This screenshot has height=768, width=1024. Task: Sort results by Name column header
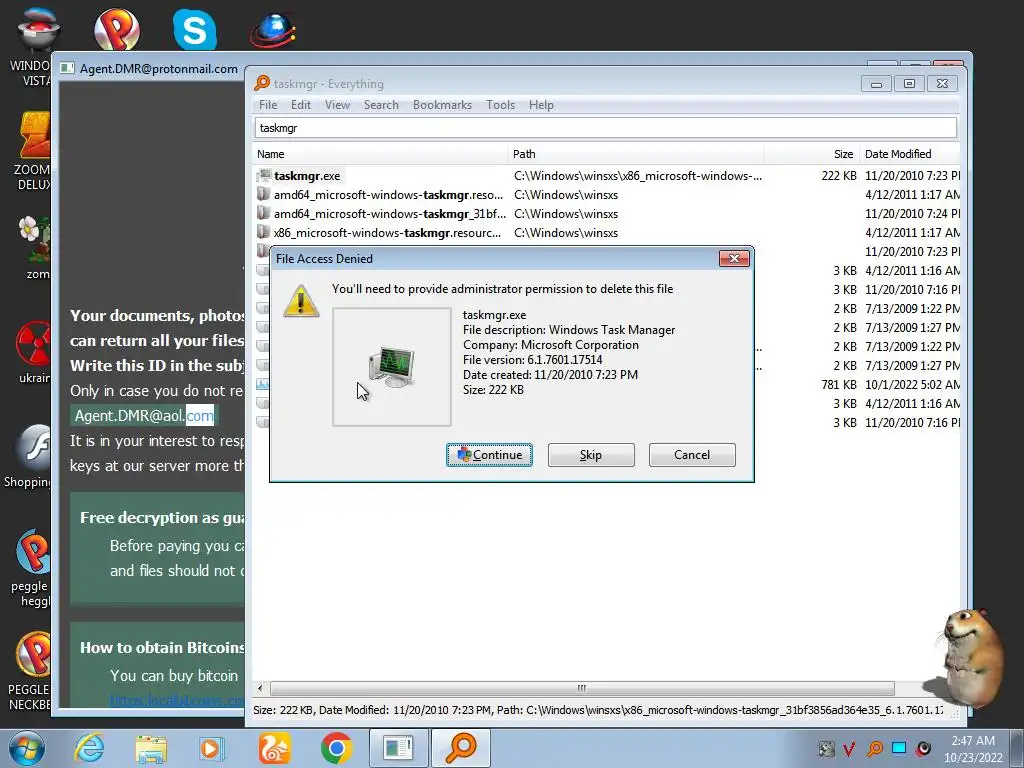(380, 154)
